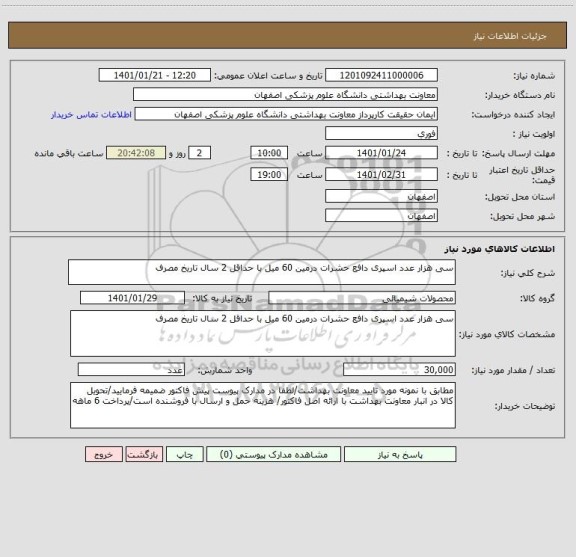Click the چاپ print button
The image size is (576, 557).
[184, 454]
